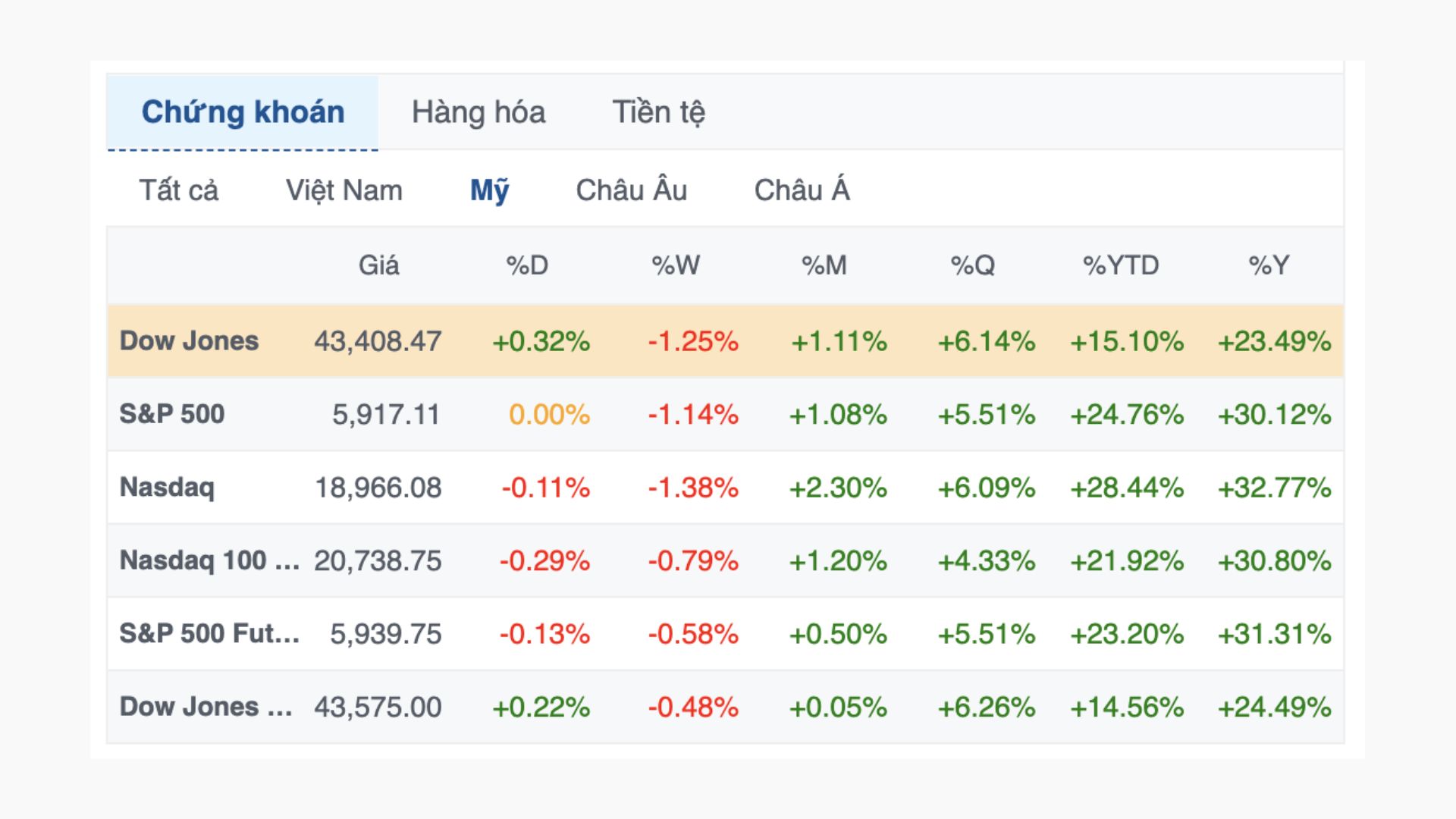This screenshot has height=819, width=1456.
Task: Click the weekly change -0.79%
Action: 693,561
